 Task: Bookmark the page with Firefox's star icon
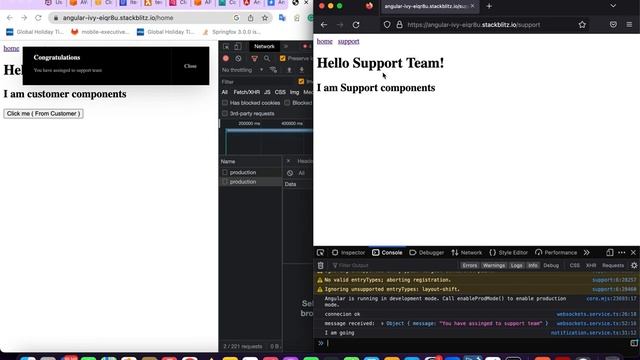click(x=582, y=25)
